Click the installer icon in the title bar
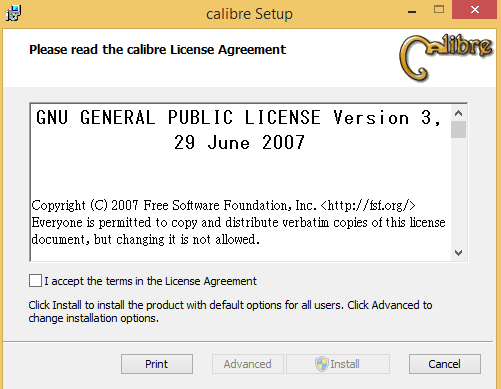501x389 pixels. 13,13
